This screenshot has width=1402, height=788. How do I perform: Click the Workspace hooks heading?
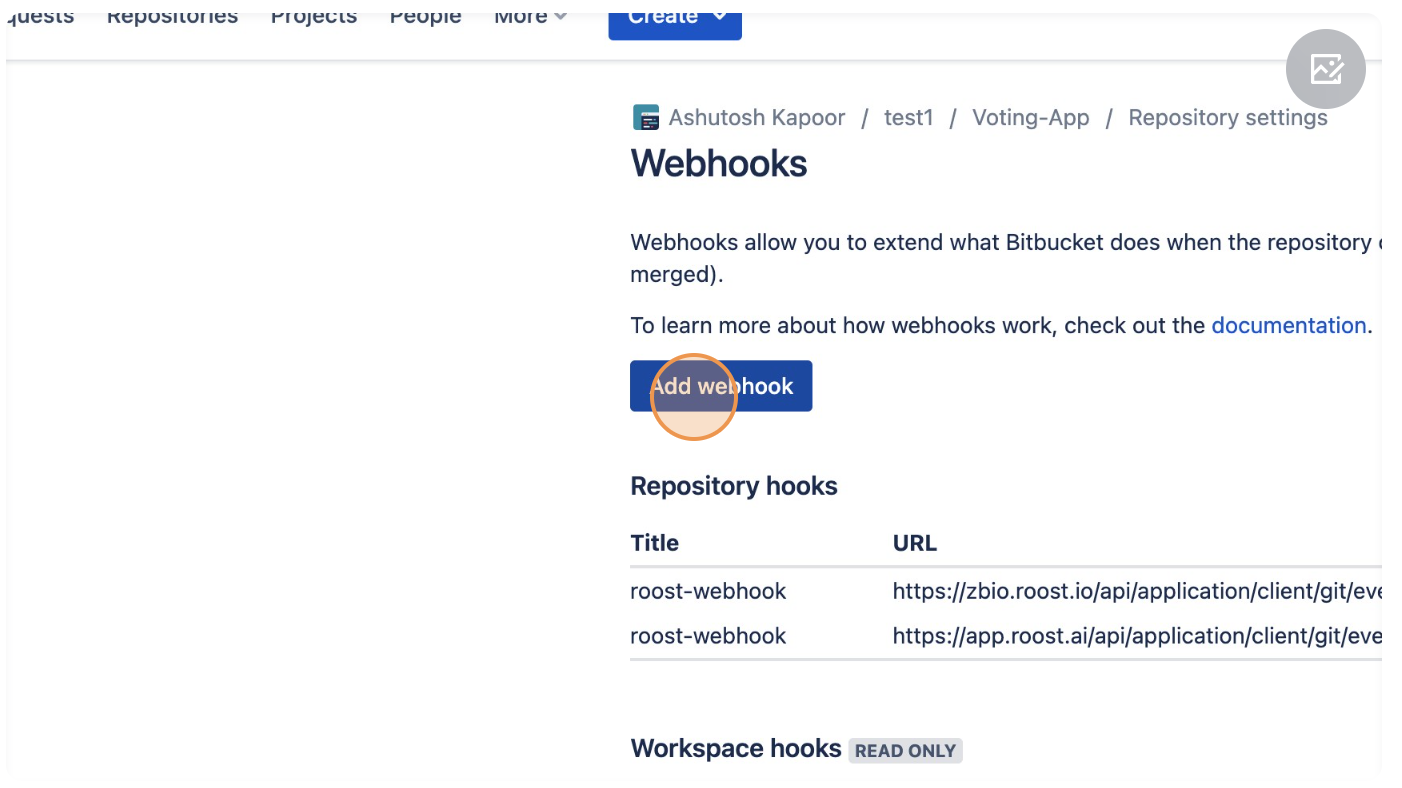point(736,749)
